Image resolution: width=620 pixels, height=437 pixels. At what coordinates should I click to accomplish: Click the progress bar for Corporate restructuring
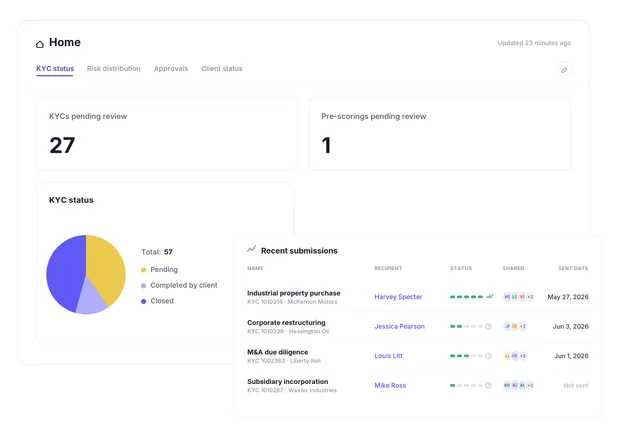coord(467,326)
